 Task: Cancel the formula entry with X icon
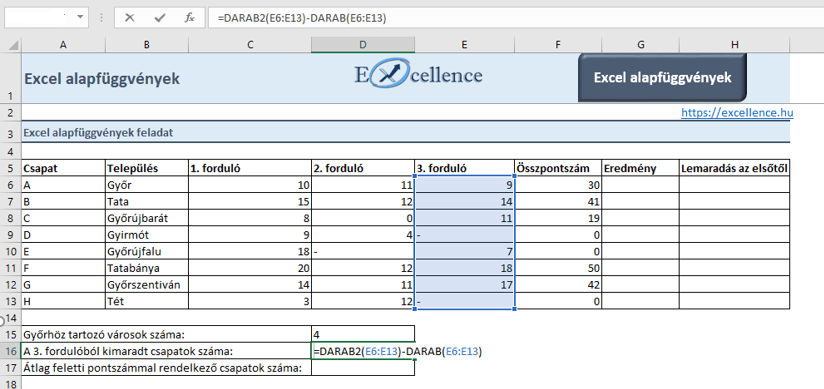pyautogui.click(x=129, y=17)
